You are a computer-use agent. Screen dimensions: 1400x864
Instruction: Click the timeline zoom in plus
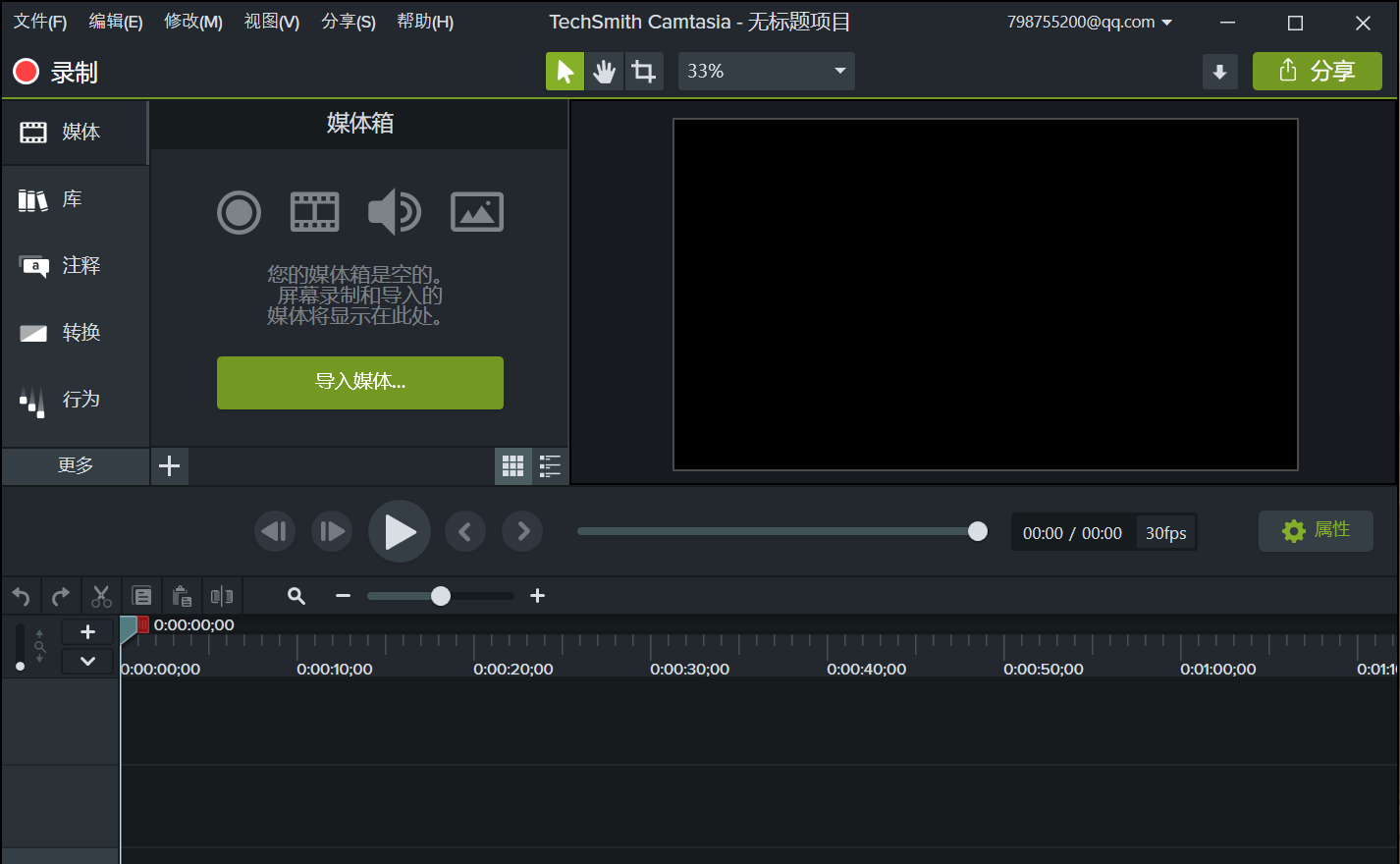pyautogui.click(x=537, y=596)
